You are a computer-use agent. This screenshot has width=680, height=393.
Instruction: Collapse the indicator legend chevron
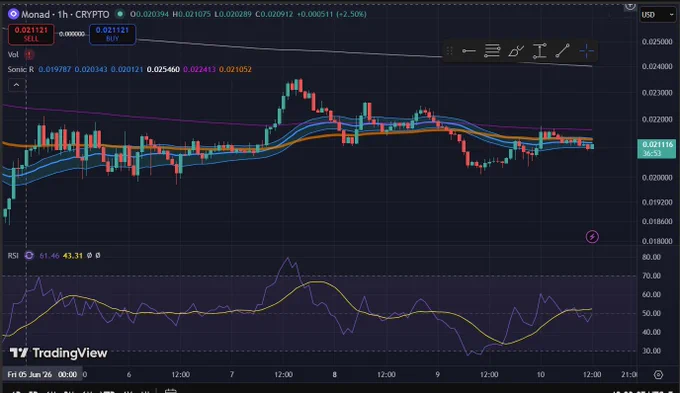(16, 85)
